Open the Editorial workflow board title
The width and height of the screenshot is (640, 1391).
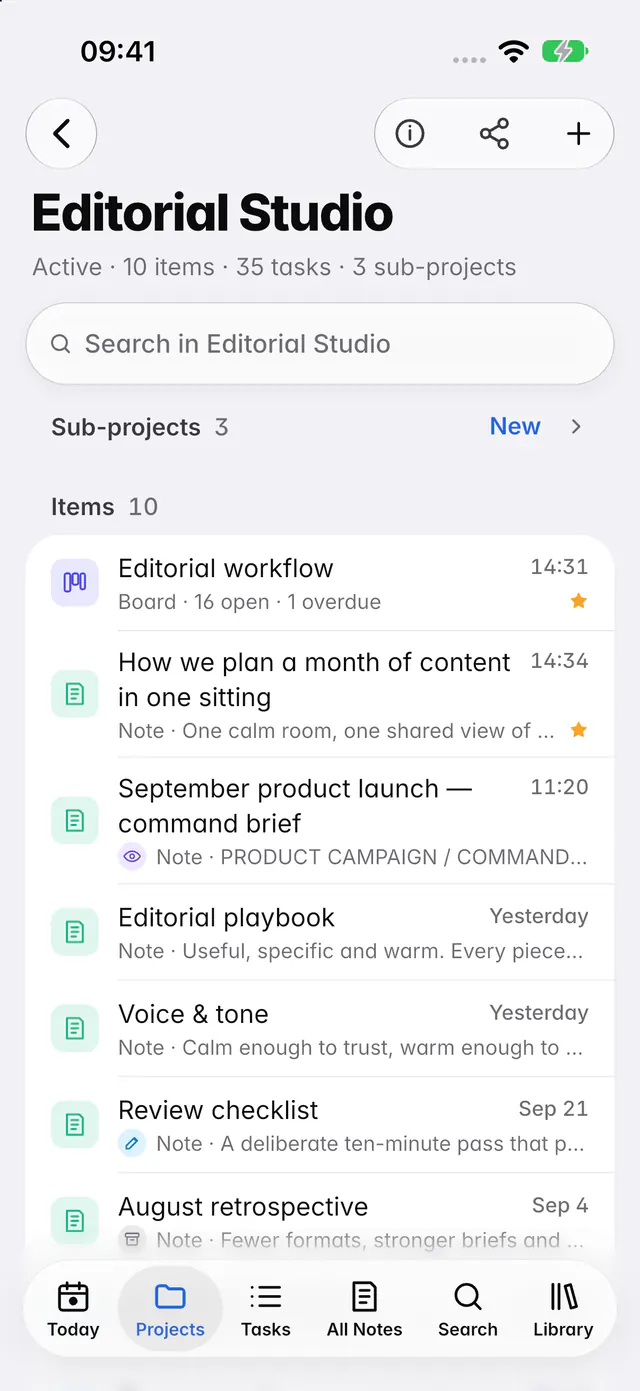point(226,569)
